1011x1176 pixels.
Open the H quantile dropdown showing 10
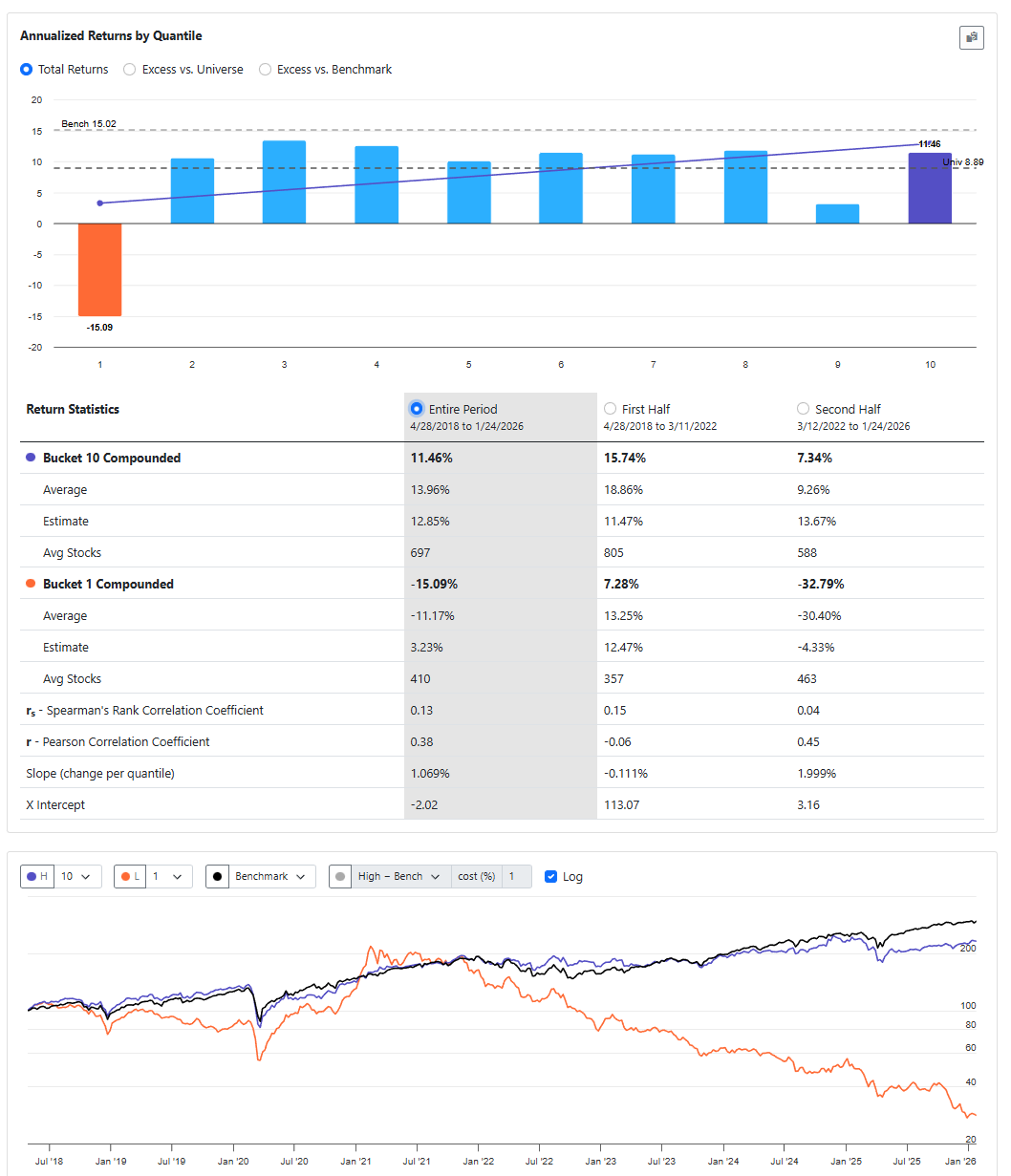(76, 876)
